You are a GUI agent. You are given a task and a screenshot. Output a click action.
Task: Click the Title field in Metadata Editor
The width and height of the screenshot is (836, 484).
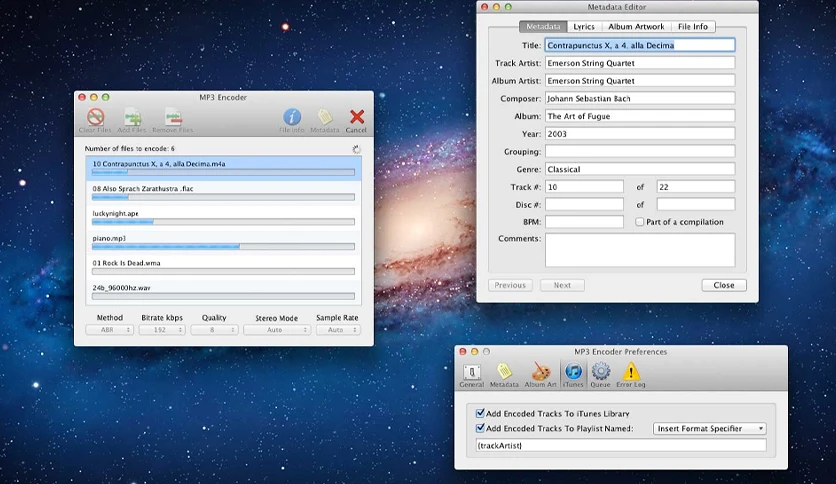(x=640, y=45)
